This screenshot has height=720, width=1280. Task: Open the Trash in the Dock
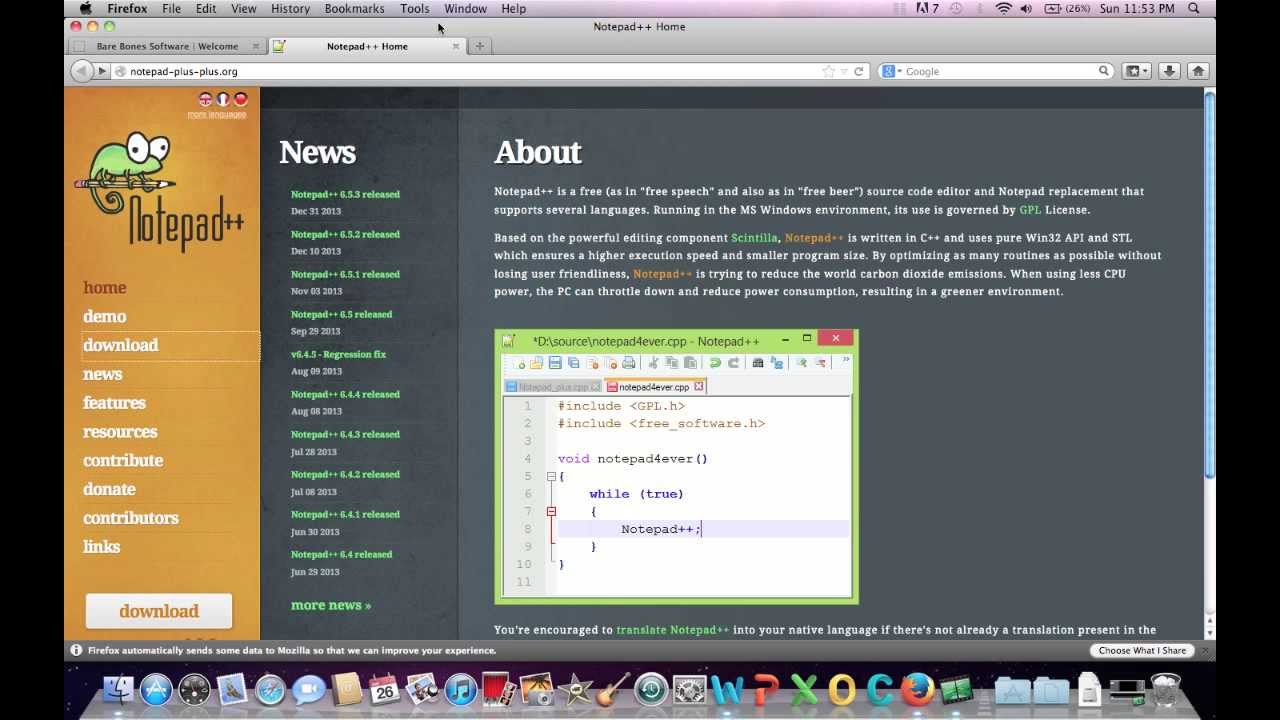click(x=1164, y=690)
